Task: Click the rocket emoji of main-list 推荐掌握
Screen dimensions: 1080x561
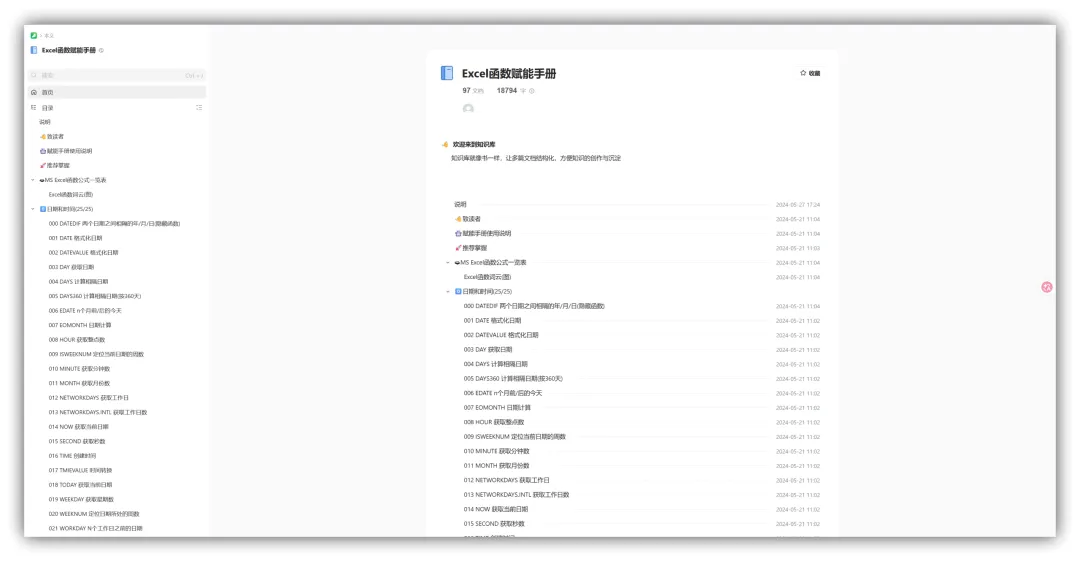Action: [458, 248]
